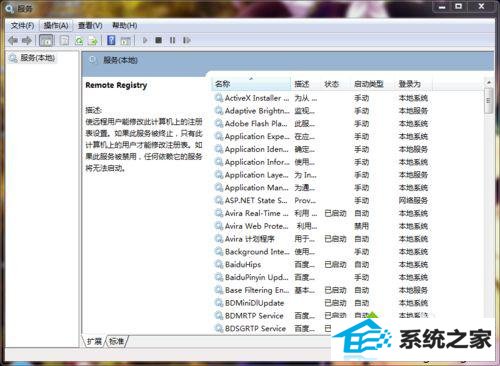Viewport: 500px width, 366px height.
Task: Pause service with the pause icon
Action: click(172, 40)
